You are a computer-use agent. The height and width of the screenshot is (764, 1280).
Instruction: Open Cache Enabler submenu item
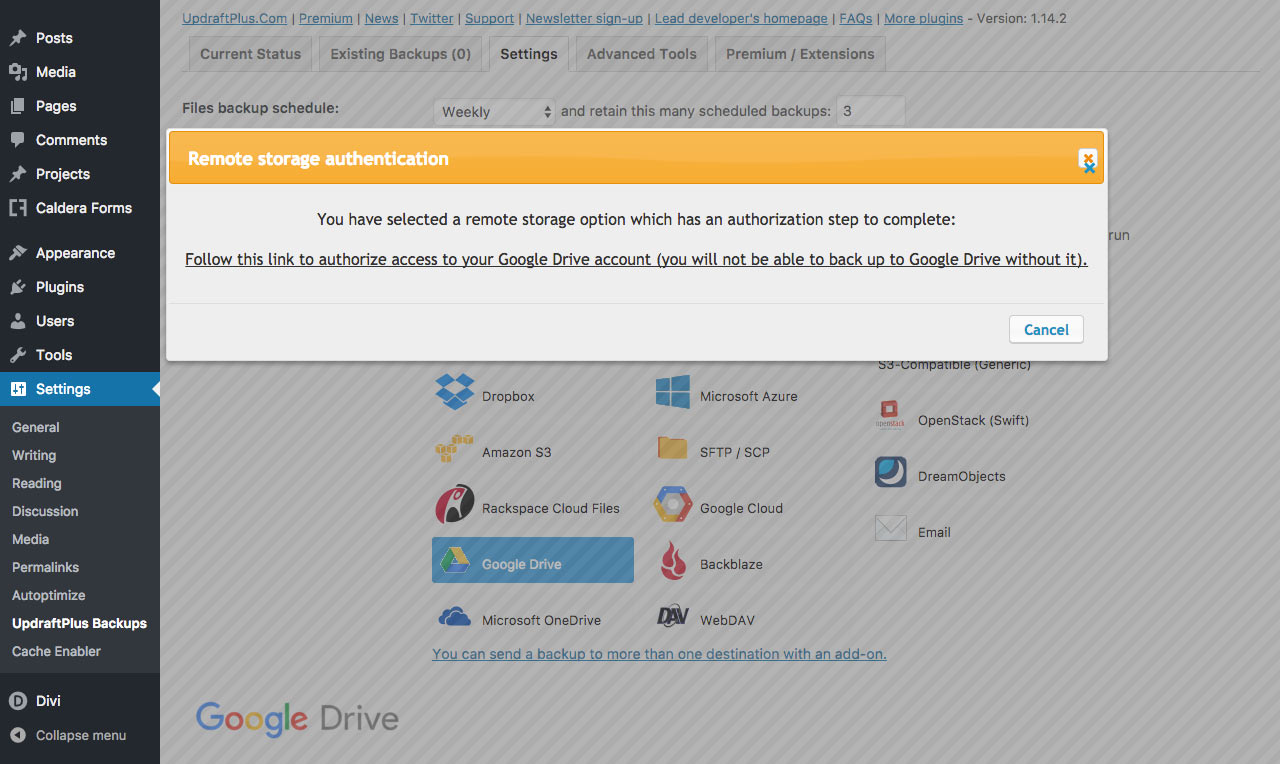pyautogui.click(x=56, y=651)
